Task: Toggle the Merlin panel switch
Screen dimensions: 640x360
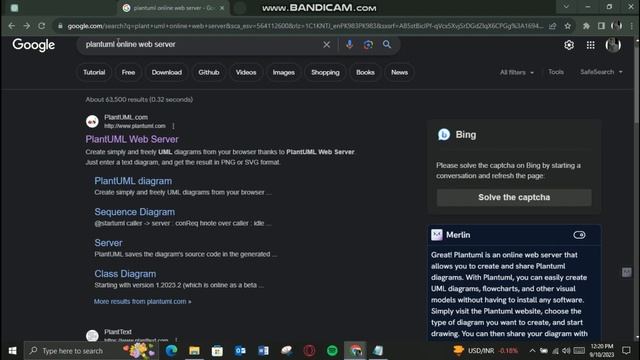Action: point(579,235)
